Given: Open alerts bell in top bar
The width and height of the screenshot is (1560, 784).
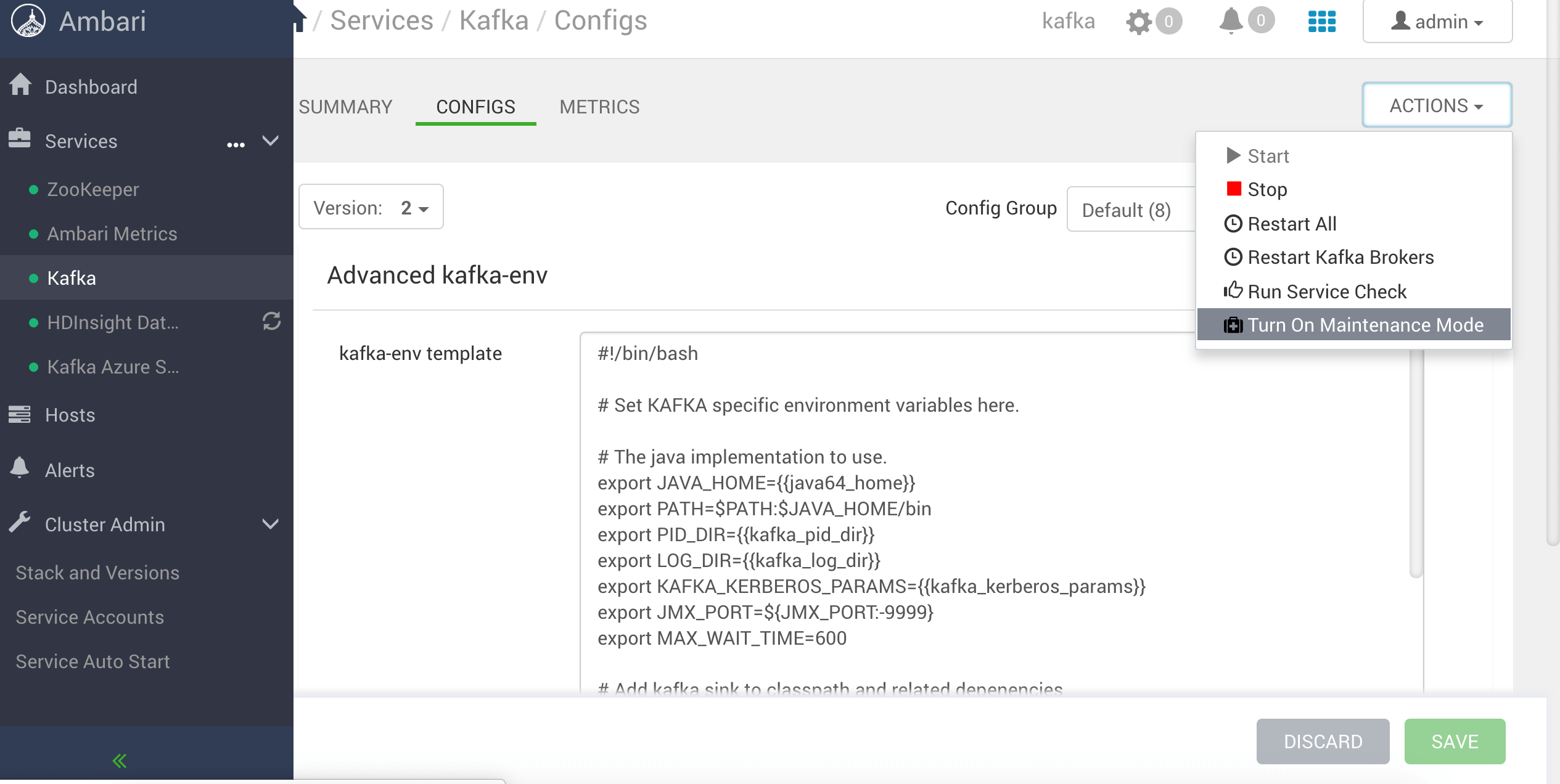Looking at the screenshot, I should (1231, 21).
